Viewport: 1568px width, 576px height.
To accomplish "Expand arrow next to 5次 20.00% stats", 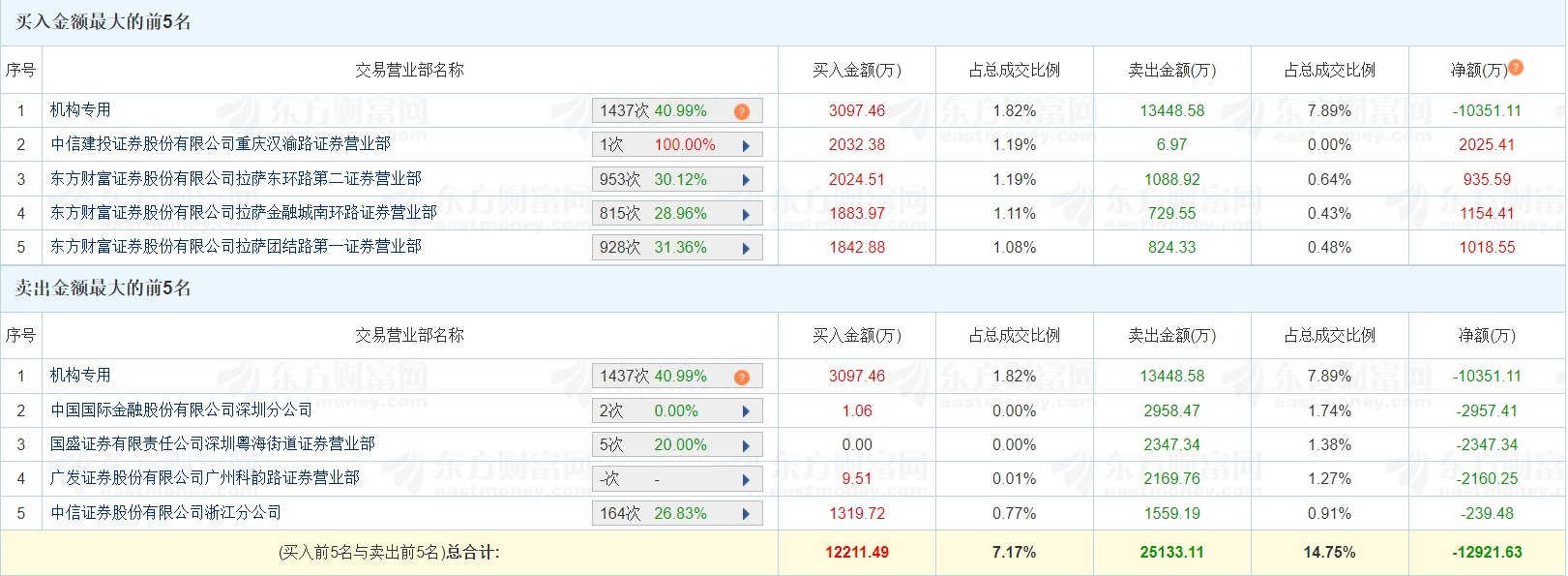I will point(746,446).
